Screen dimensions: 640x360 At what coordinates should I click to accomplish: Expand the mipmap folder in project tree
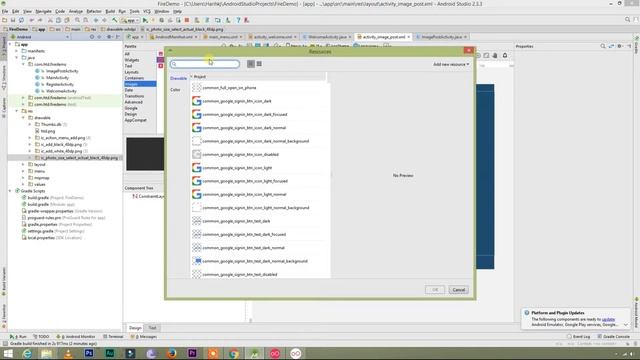23,178
